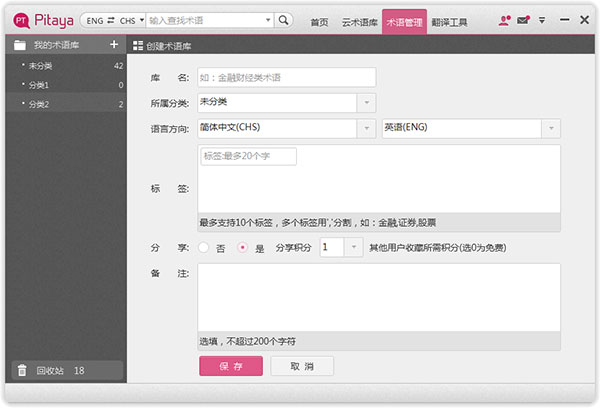Click the Pitaya logo icon
The width and height of the screenshot is (600, 408).
pyautogui.click(x=21, y=20)
